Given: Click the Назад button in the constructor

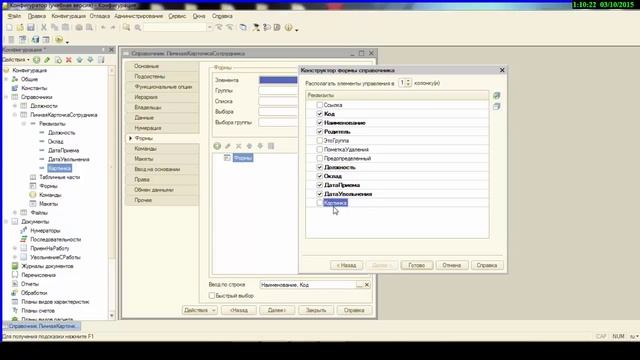Looking at the screenshot, I should pyautogui.click(x=346, y=265).
